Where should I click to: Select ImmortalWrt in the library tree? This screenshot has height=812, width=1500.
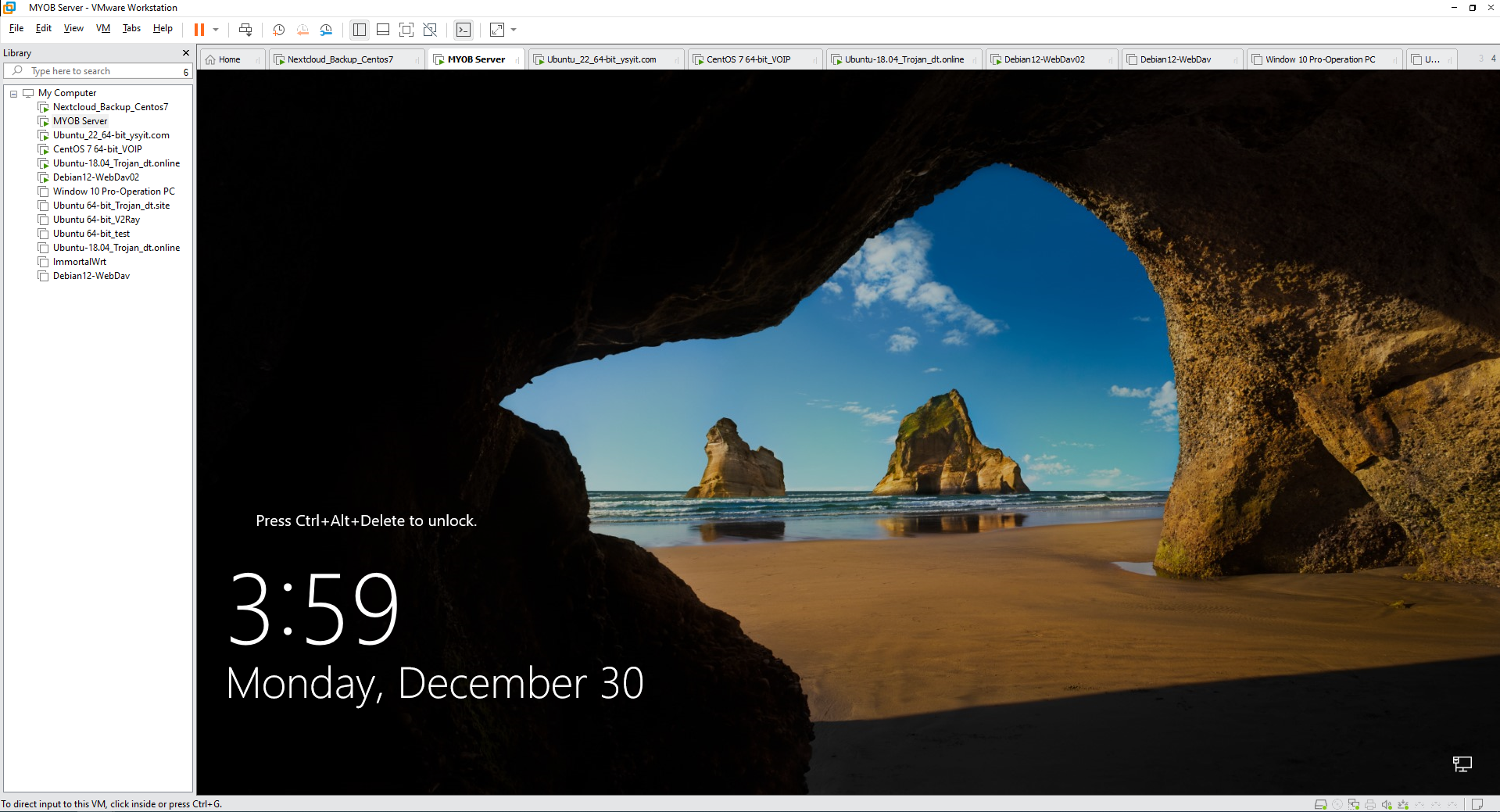pos(80,262)
